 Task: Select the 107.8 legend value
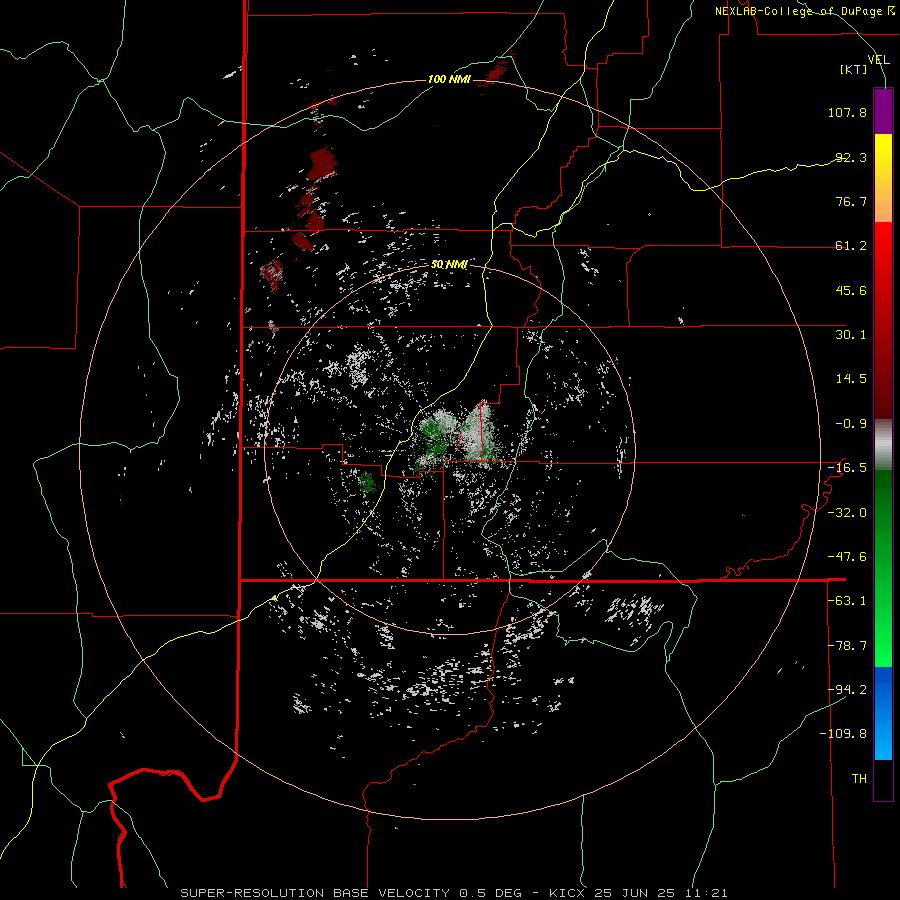(847, 112)
